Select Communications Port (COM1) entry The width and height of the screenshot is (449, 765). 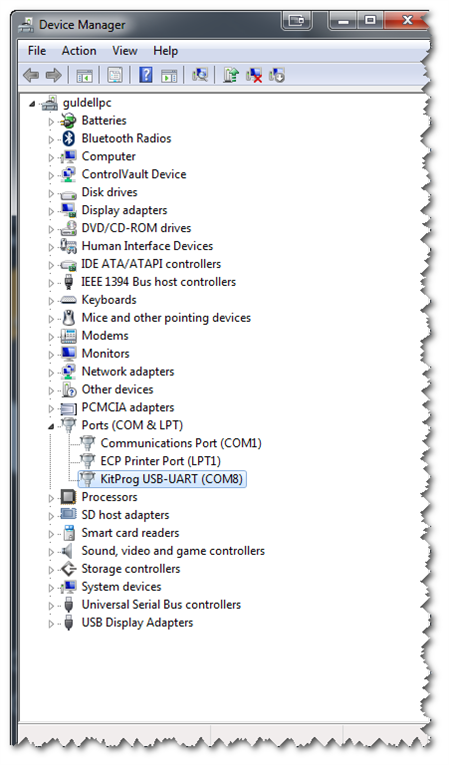click(181, 443)
